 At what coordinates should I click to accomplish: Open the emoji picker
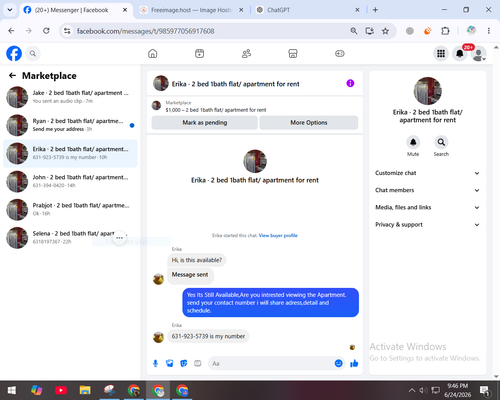coord(338,363)
